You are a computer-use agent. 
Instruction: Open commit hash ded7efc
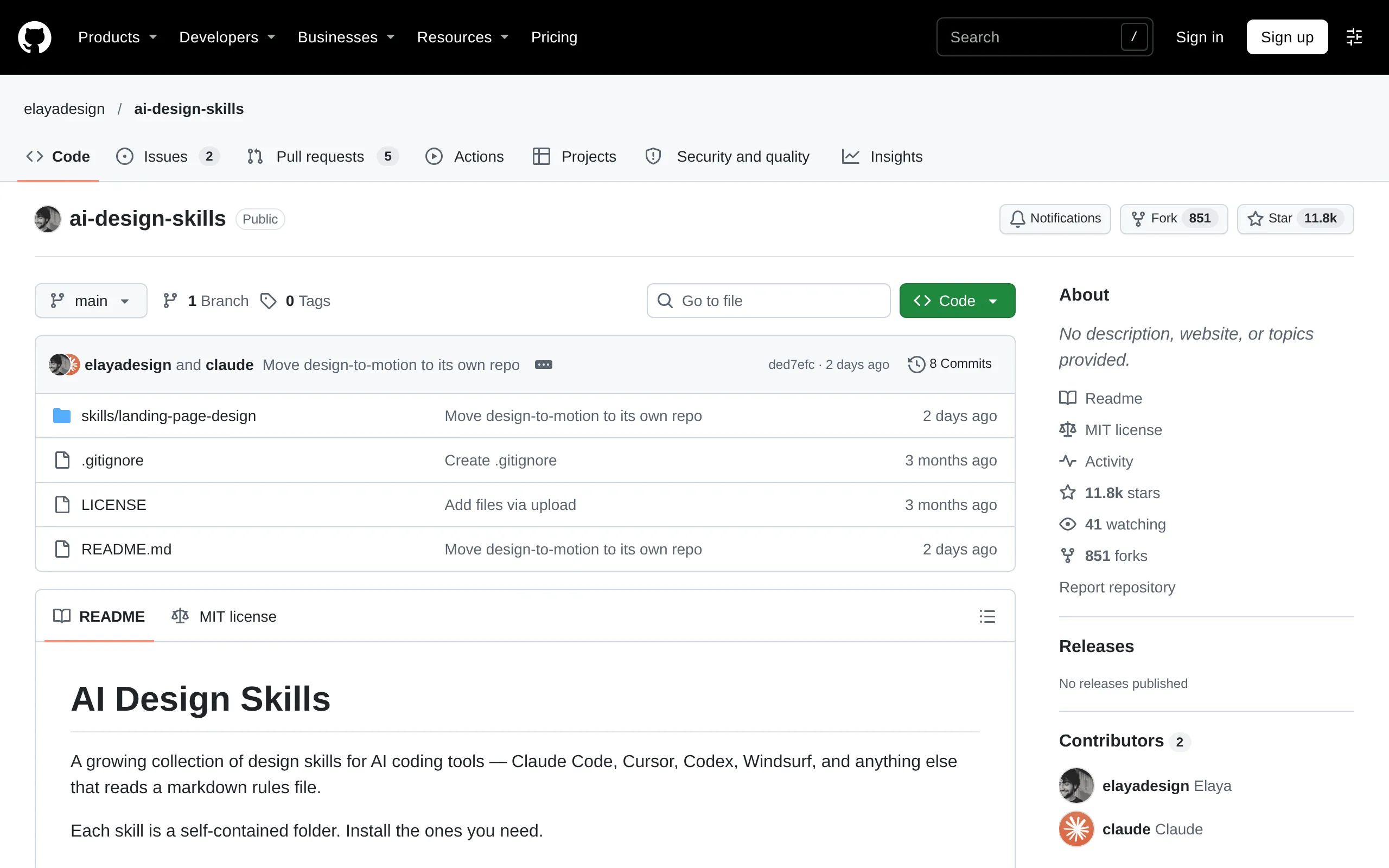tap(791, 365)
